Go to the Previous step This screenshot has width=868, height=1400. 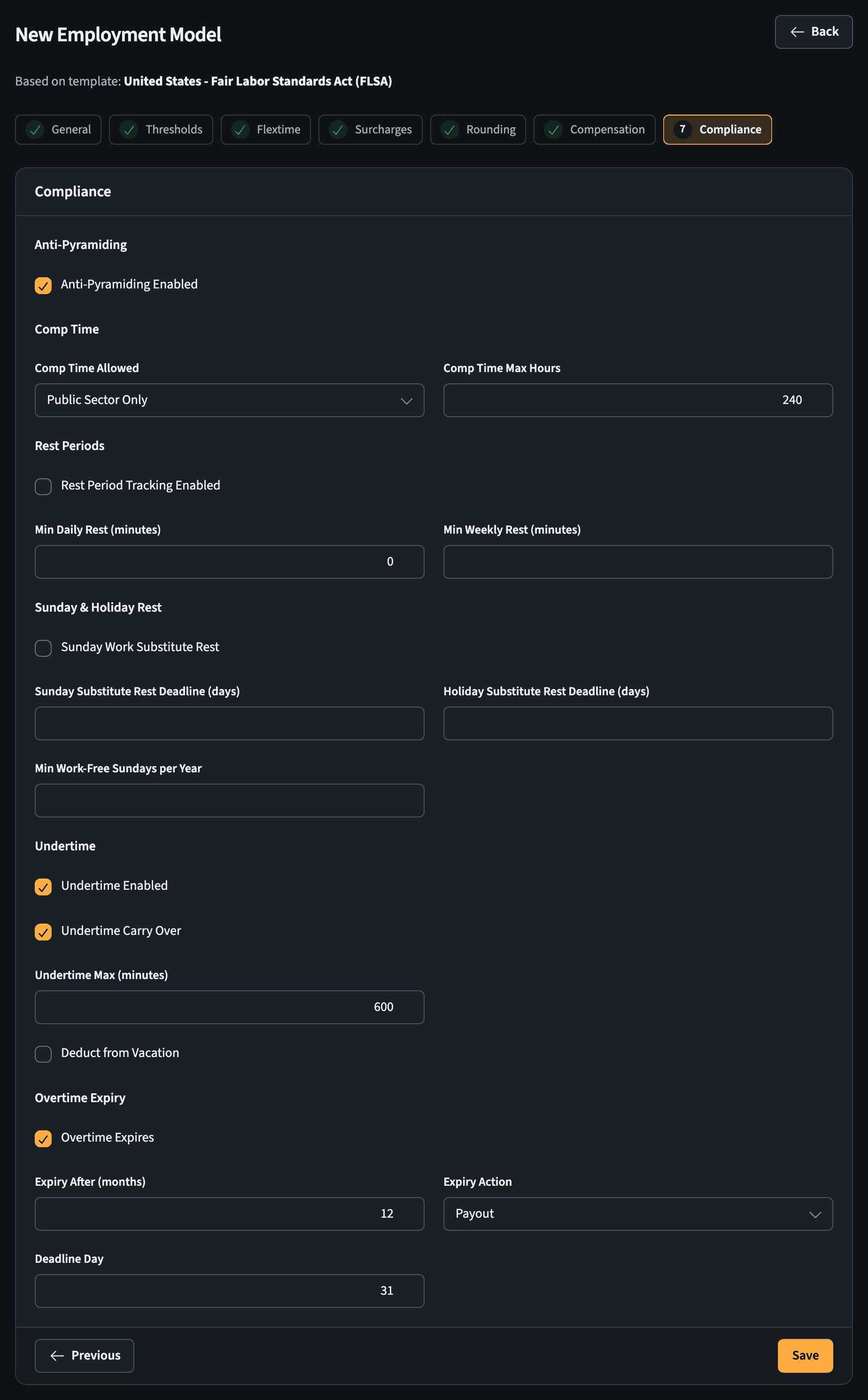[x=85, y=1356]
